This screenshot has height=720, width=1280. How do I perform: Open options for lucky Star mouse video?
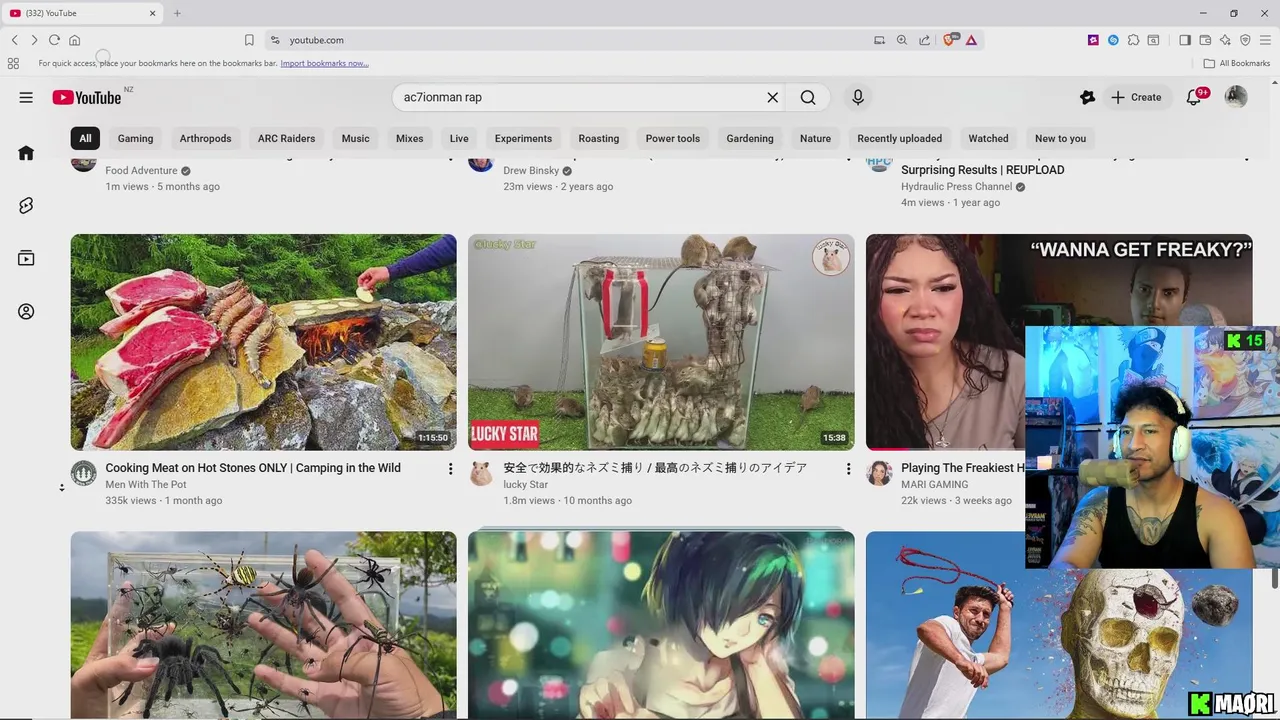(x=848, y=468)
